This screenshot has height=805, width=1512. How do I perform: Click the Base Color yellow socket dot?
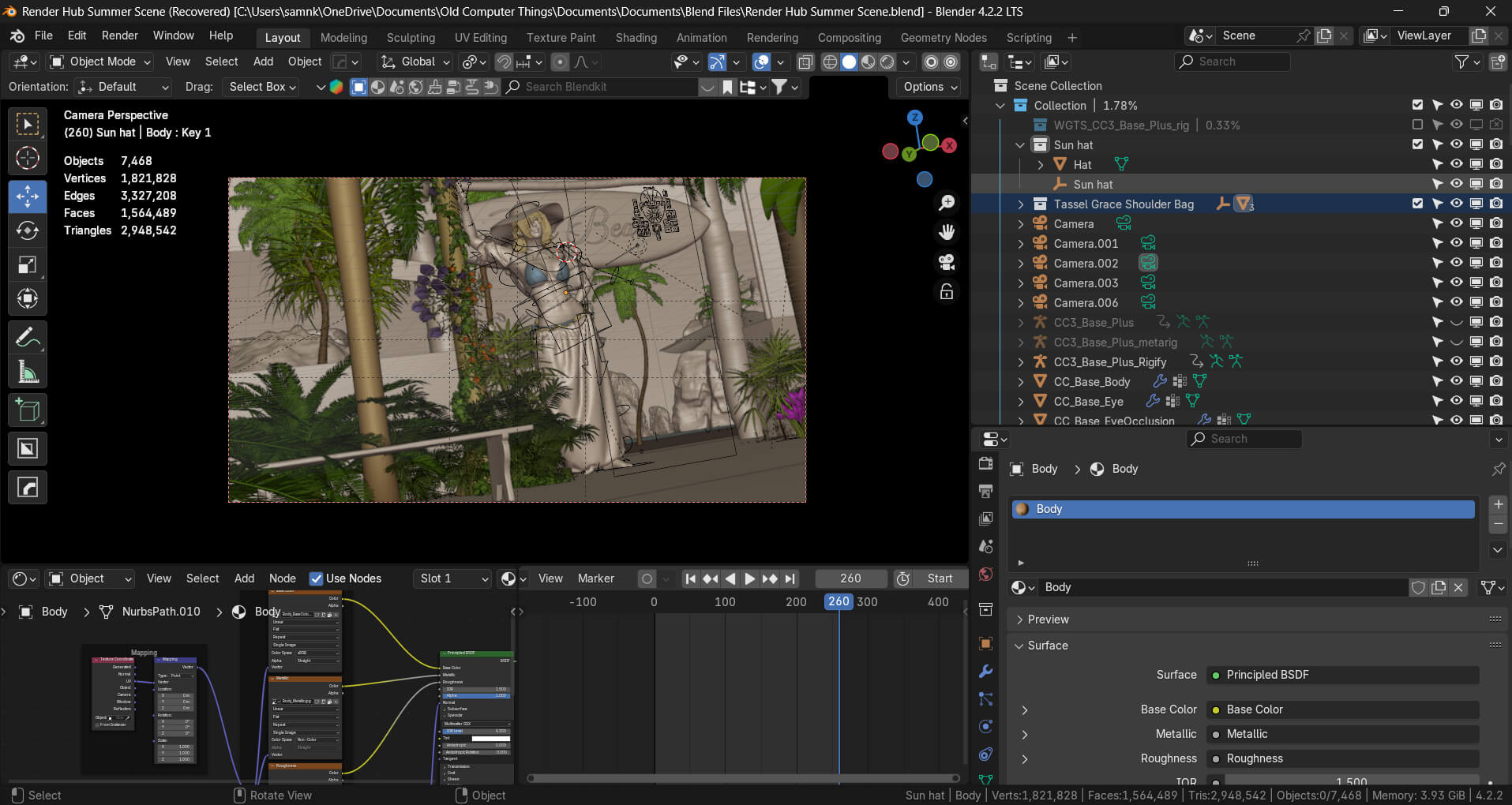(1216, 710)
